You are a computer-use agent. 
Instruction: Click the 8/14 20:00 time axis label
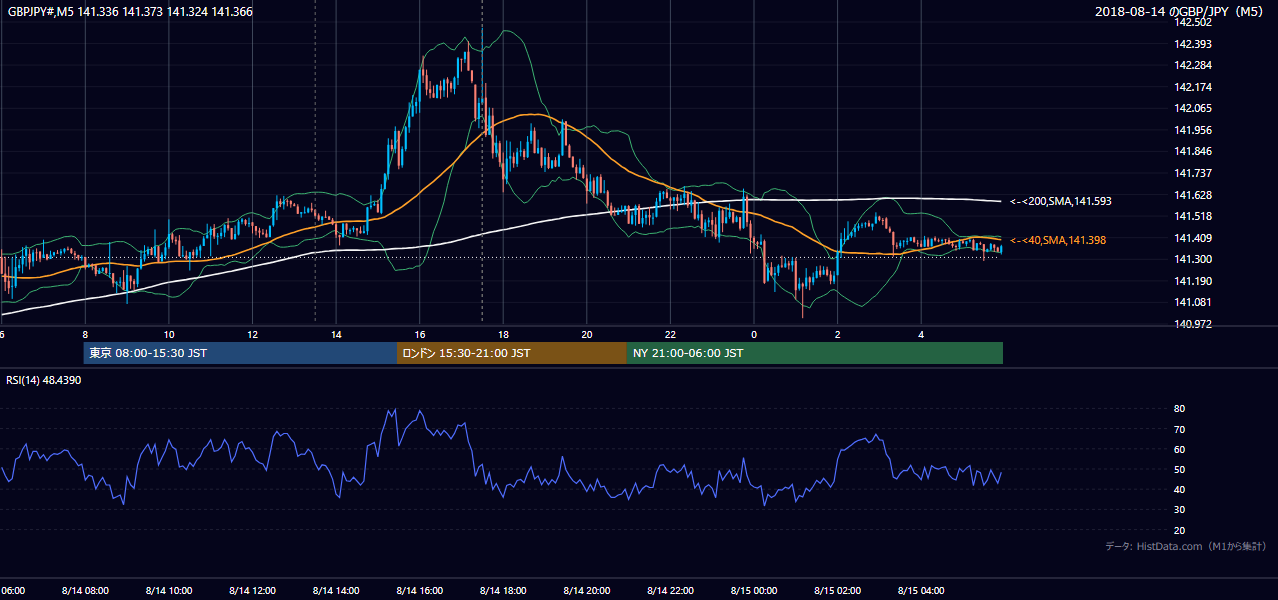(587, 591)
